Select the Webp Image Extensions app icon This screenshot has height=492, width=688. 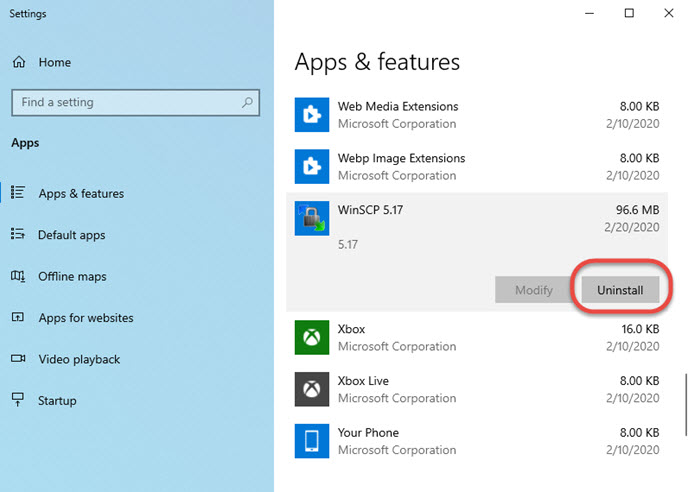pyautogui.click(x=312, y=166)
